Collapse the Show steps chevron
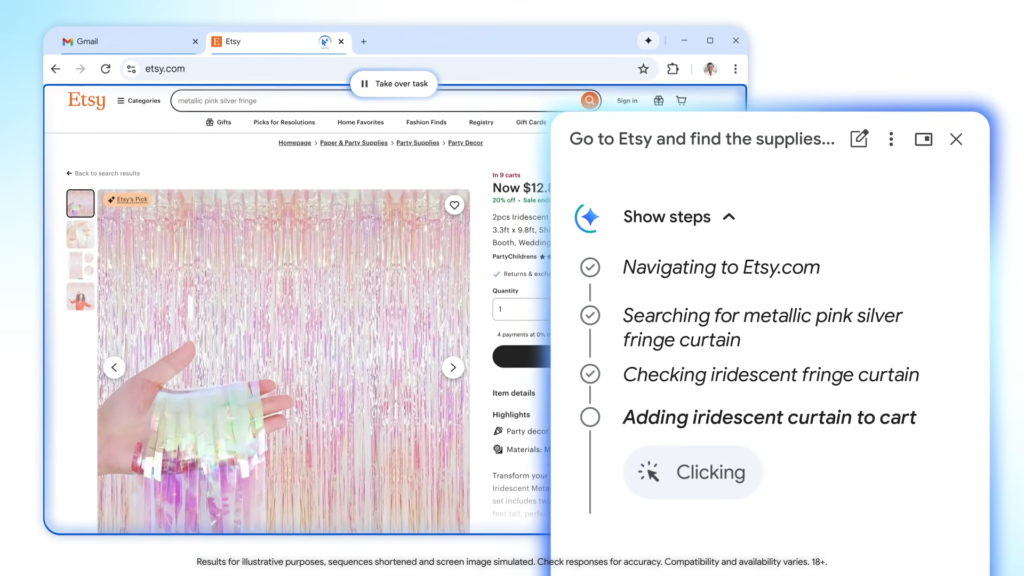 click(729, 217)
